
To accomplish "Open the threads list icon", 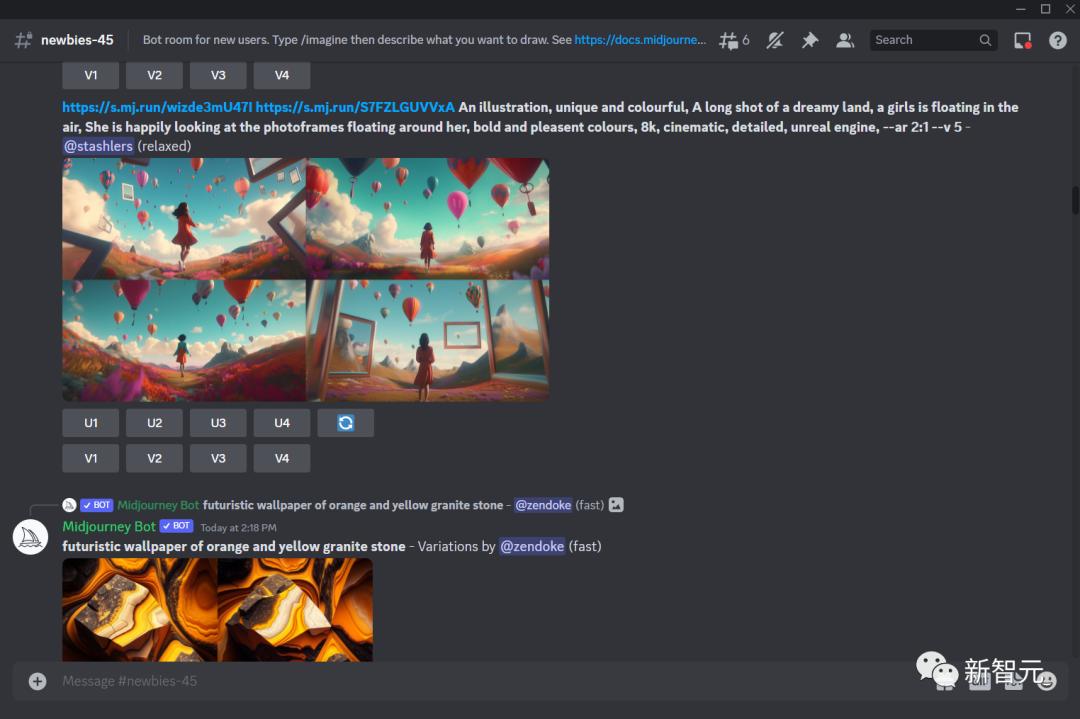I will click(x=733, y=40).
